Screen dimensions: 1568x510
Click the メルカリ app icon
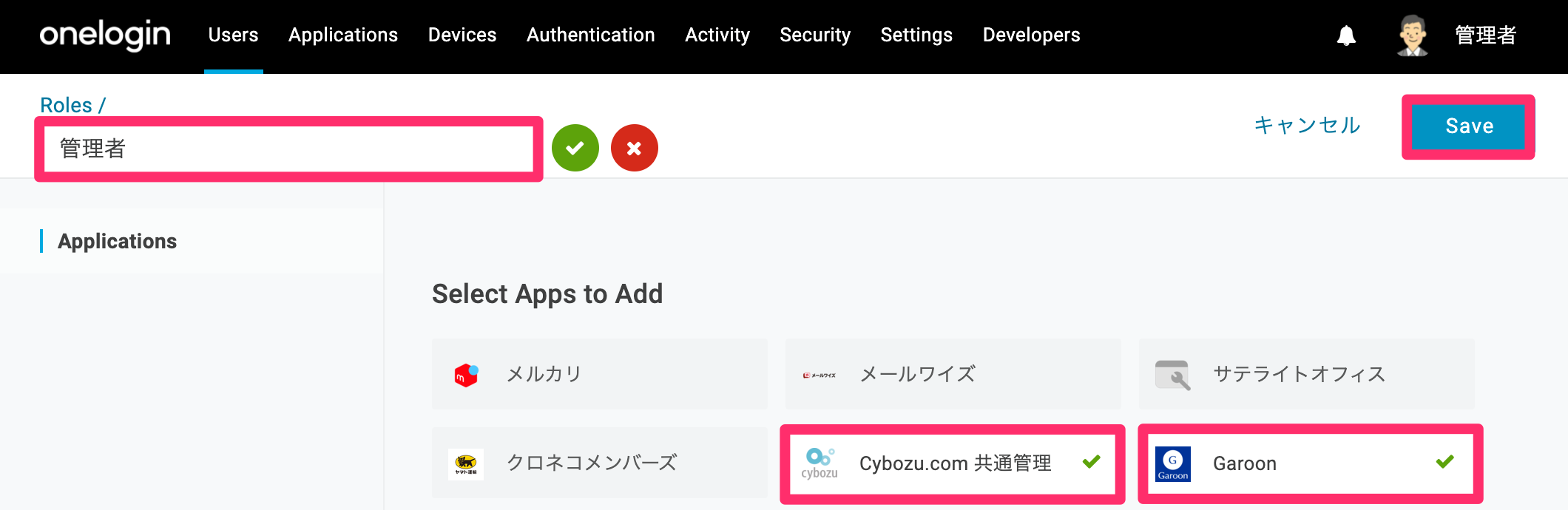(466, 375)
